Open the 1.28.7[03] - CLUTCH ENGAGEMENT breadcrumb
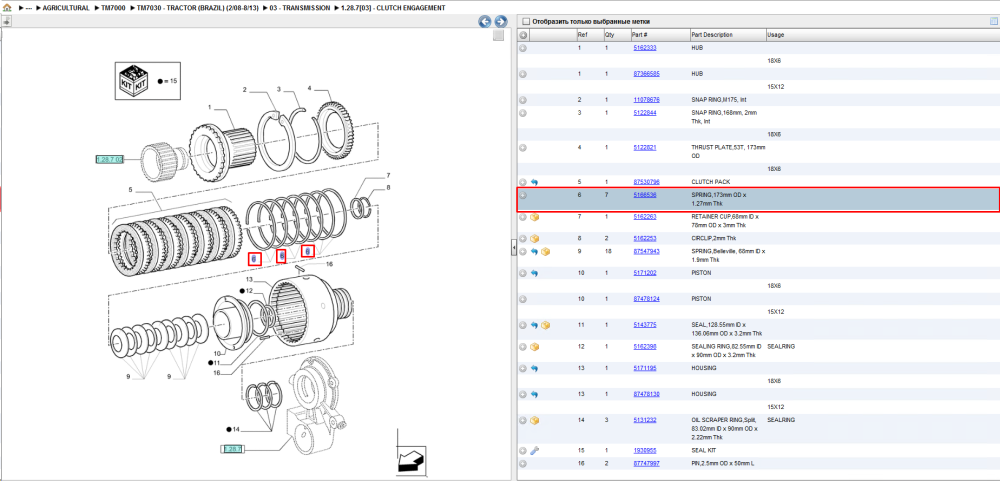1000x481 pixels. tap(393, 8)
